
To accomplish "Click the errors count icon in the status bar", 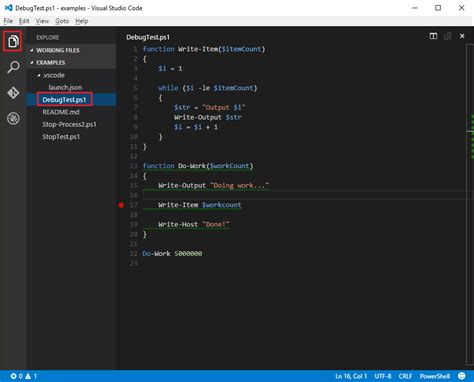I will click(x=13, y=376).
